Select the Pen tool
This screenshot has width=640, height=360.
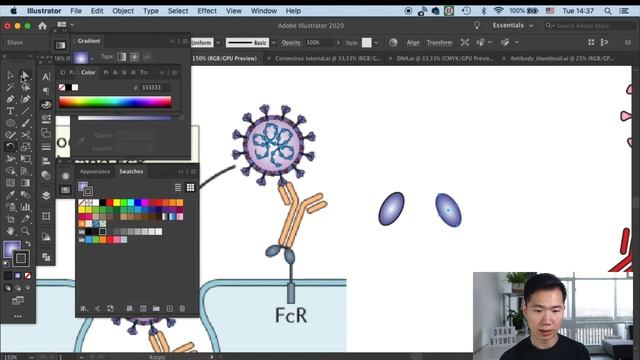(10, 99)
